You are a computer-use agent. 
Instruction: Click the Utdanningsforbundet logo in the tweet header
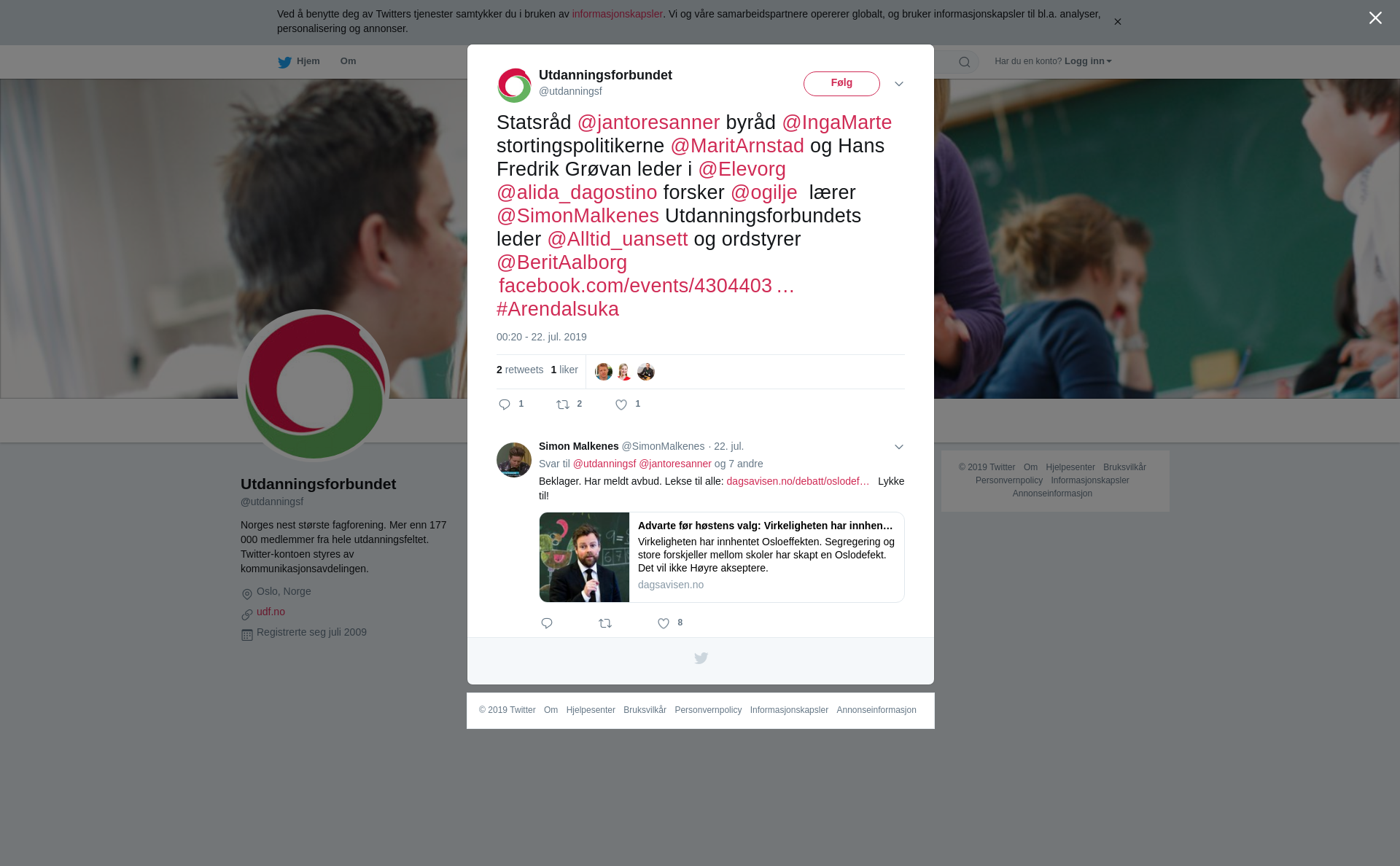(514, 85)
